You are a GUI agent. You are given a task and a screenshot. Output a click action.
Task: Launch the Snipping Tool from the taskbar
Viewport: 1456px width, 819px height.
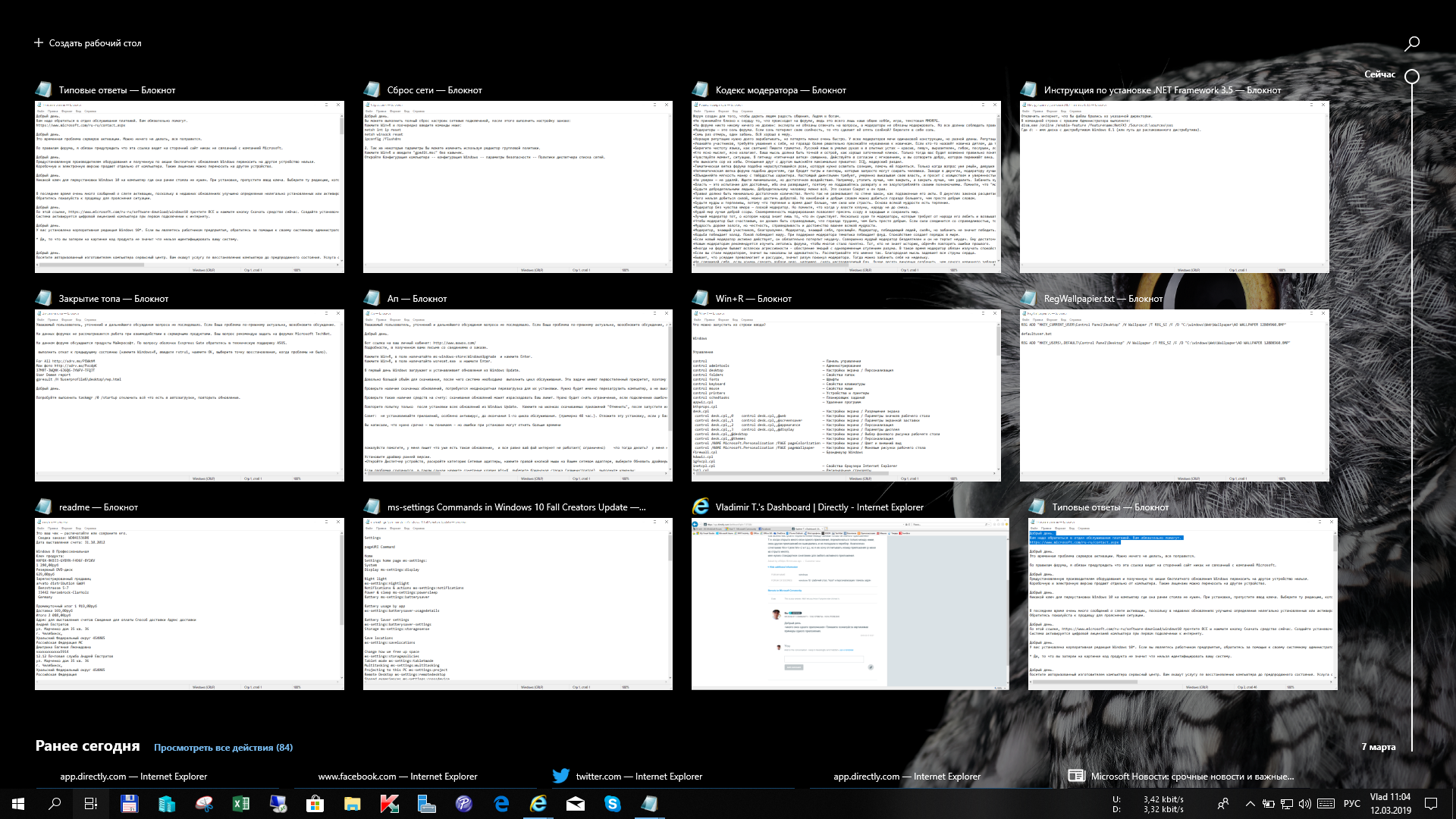pyautogui.click(x=203, y=804)
